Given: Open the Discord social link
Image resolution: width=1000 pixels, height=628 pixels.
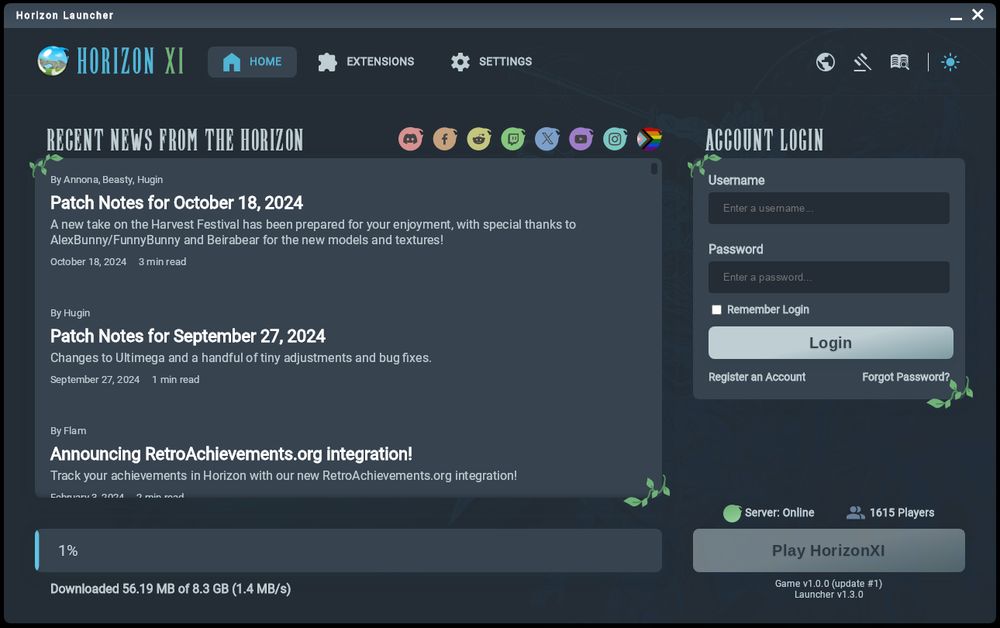Looking at the screenshot, I should [410, 139].
